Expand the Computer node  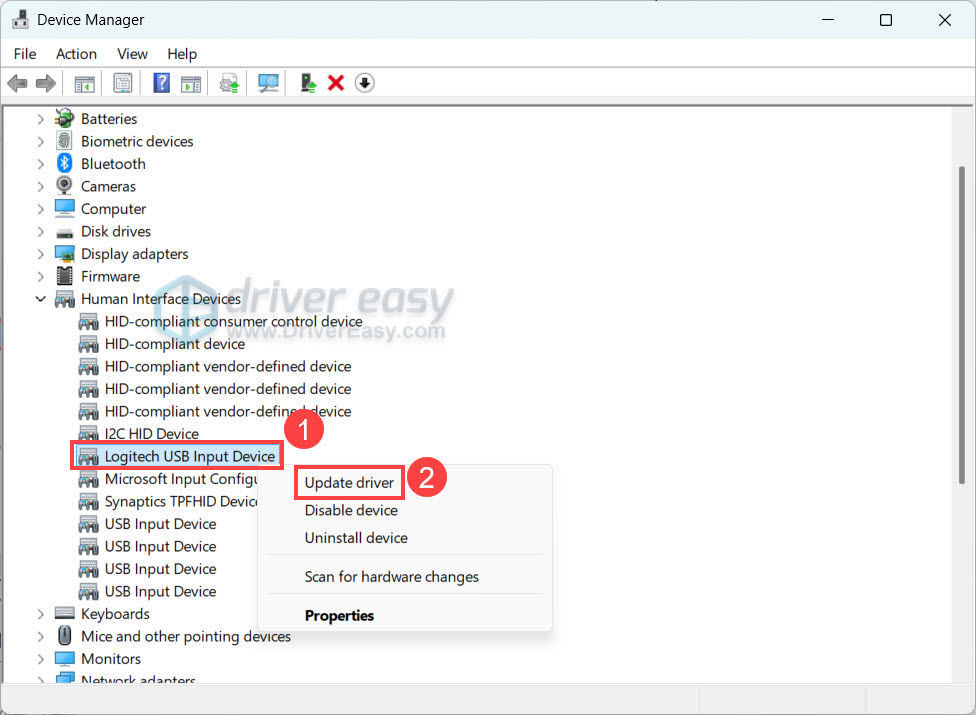click(x=40, y=209)
